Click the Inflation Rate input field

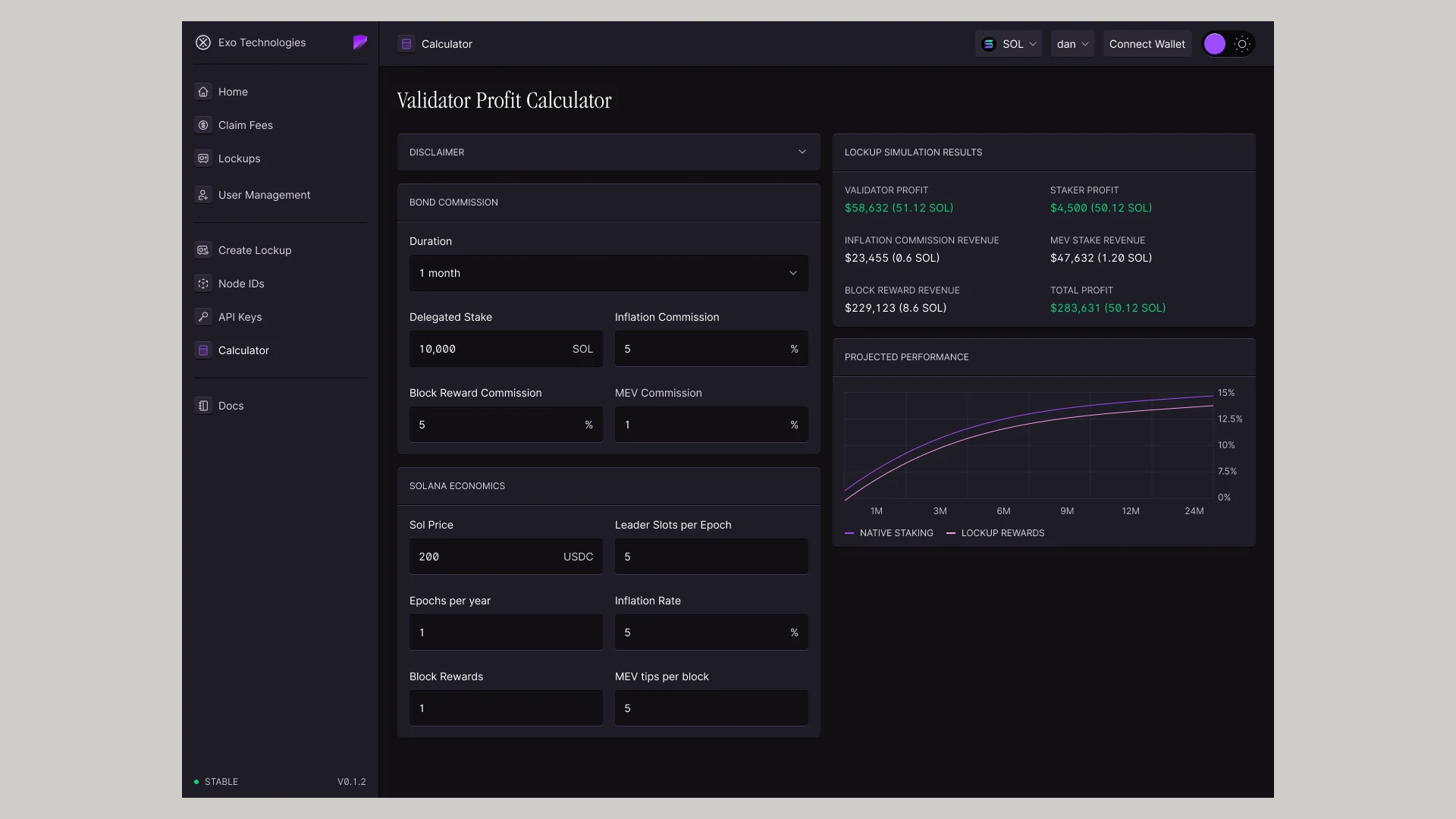(711, 632)
